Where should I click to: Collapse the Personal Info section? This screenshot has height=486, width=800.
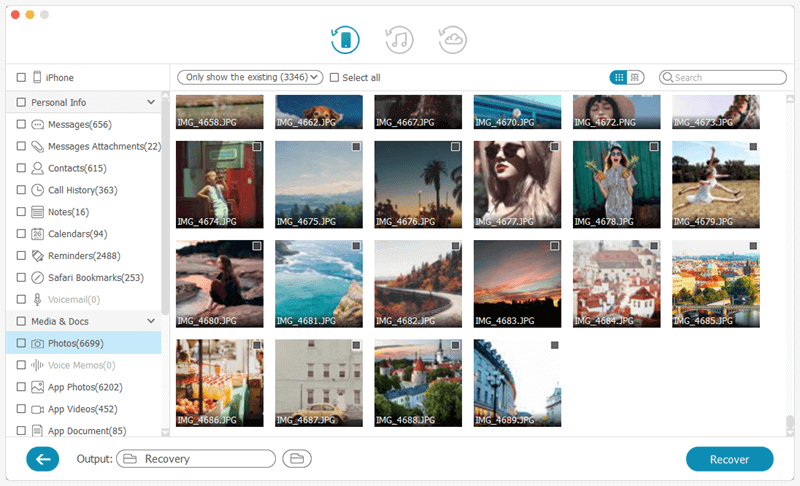[151, 102]
